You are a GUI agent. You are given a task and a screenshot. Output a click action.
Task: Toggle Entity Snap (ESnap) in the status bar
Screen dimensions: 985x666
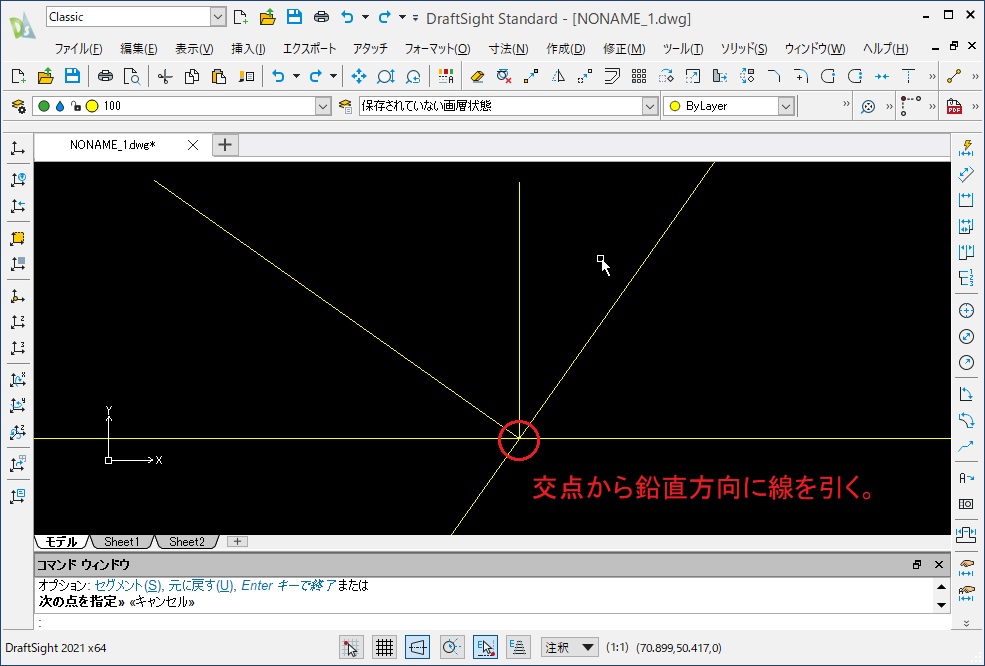point(485,647)
